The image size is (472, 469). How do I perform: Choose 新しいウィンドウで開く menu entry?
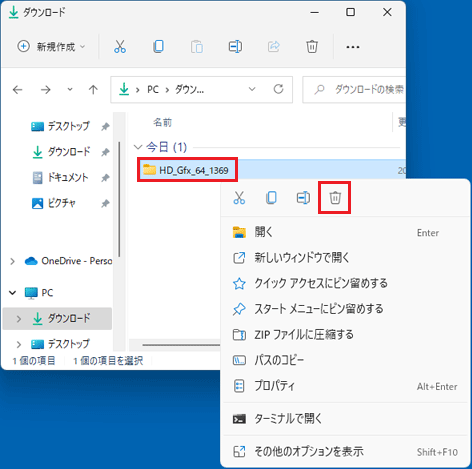pyautogui.click(x=345, y=258)
